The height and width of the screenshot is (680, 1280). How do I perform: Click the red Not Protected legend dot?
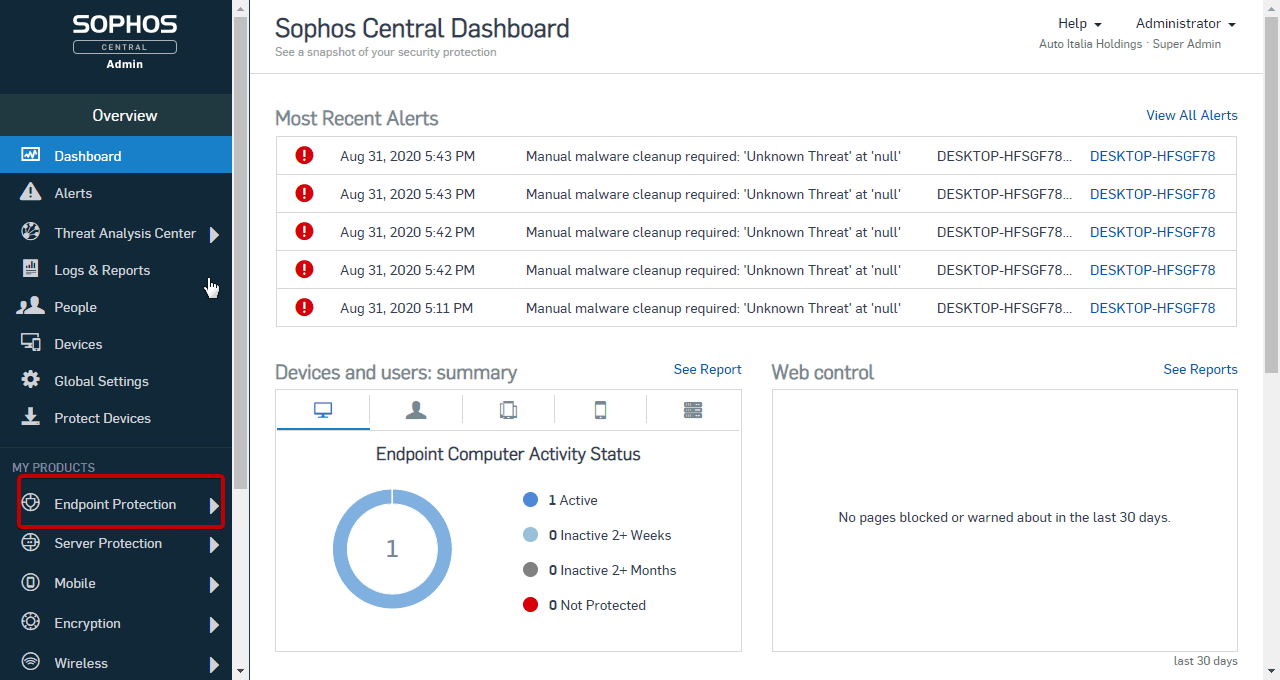point(531,605)
